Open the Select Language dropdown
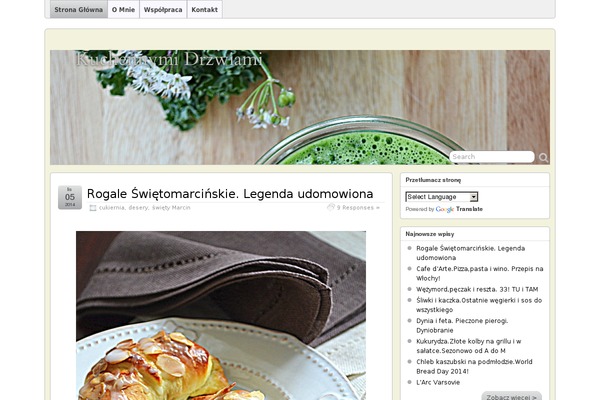This screenshot has height=400, width=600. pos(442,197)
